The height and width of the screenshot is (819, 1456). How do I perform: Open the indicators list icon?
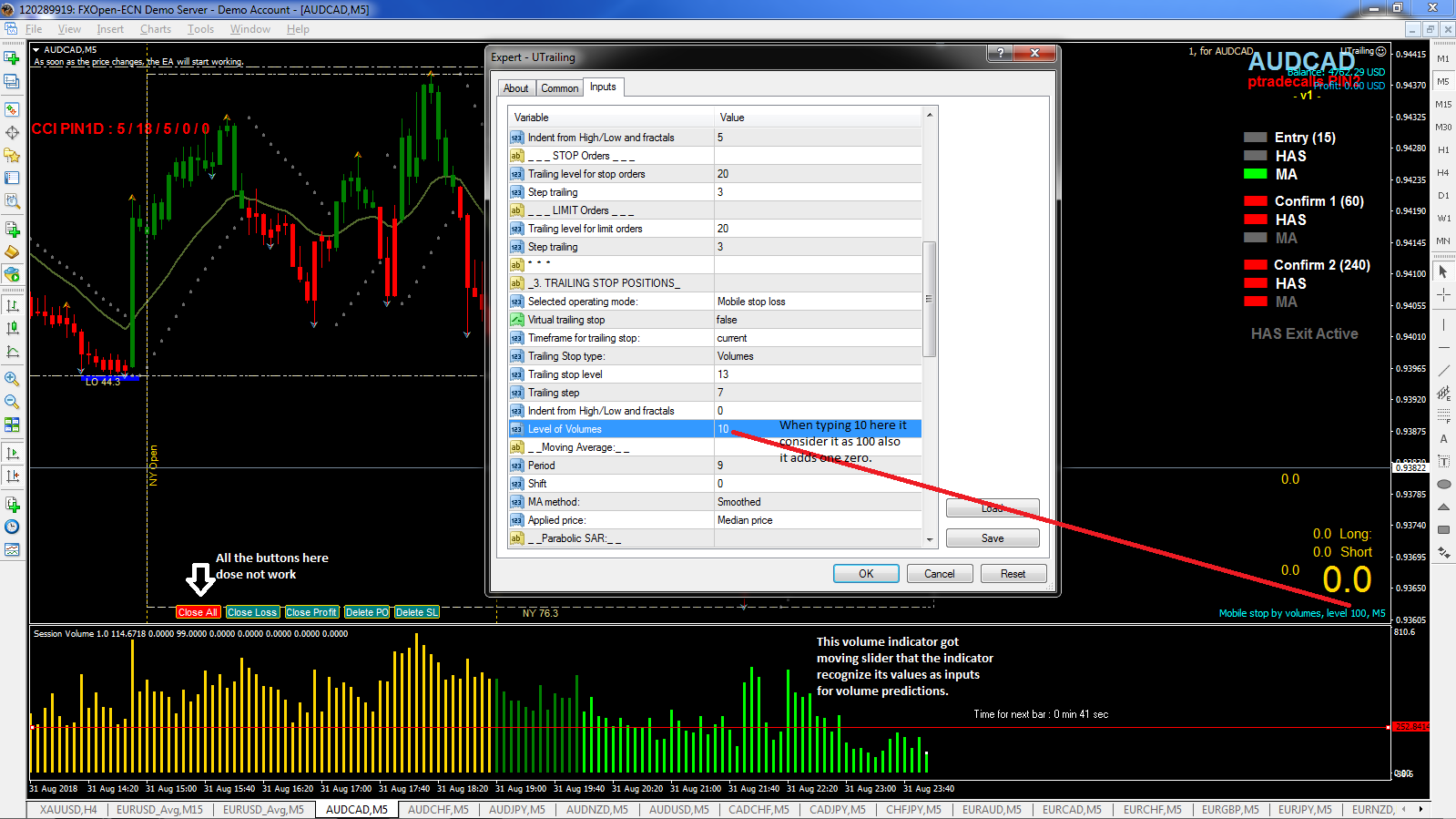[x=12, y=504]
